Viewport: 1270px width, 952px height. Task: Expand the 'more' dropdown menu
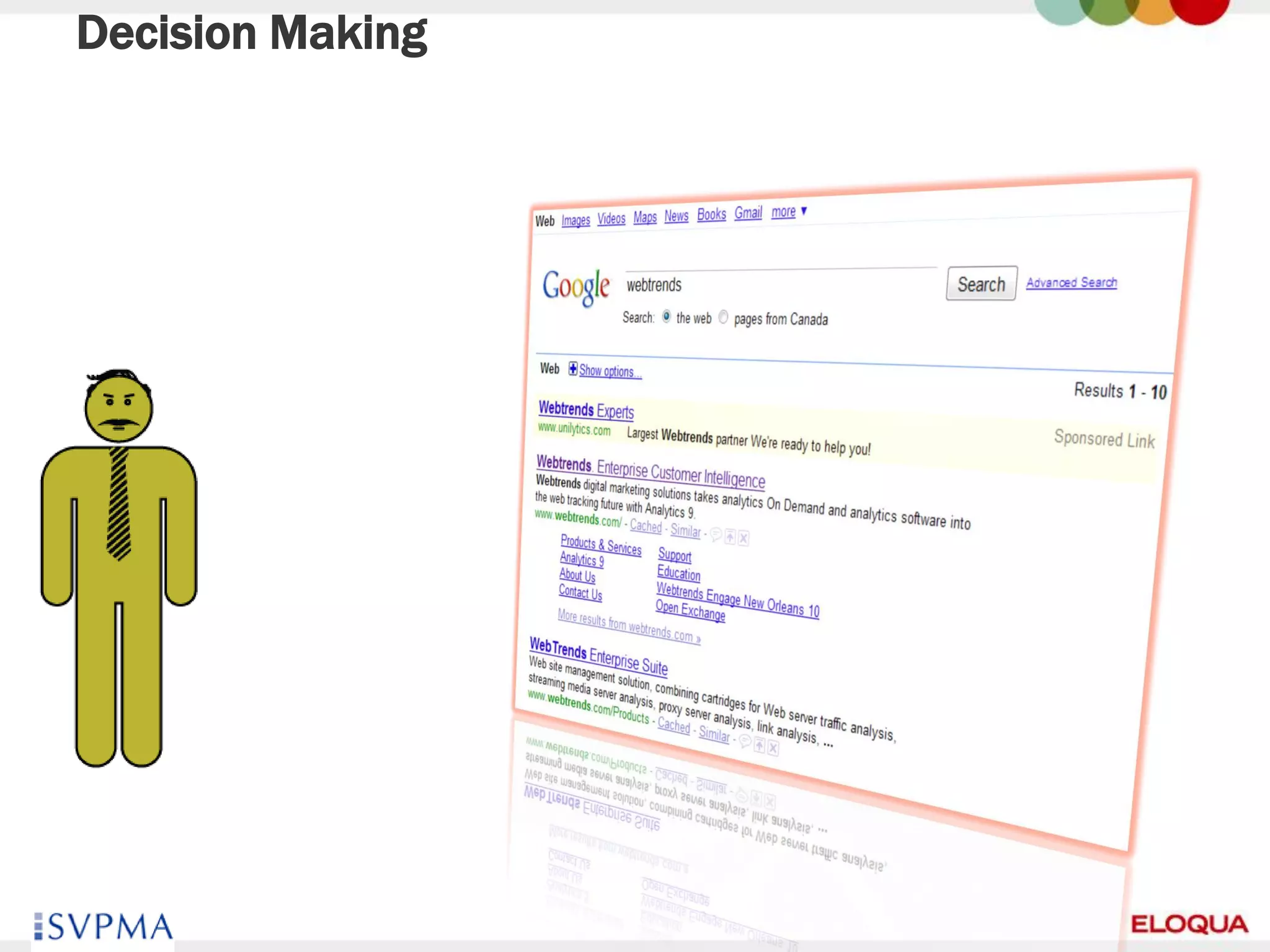(x=788, y=211)
